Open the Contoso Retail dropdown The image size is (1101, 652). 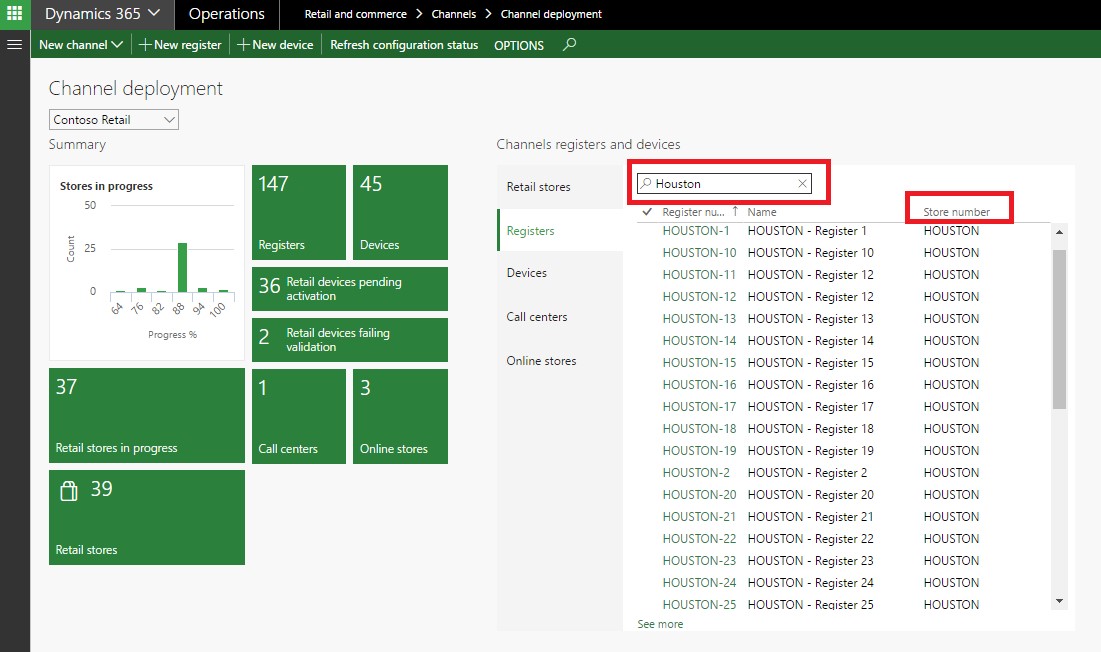click(114, 120)
